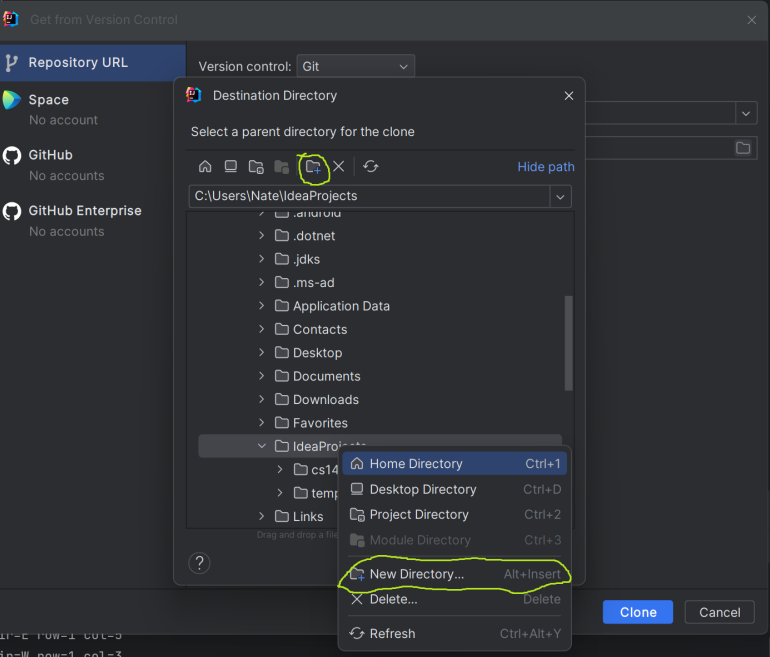Image resolution: width=770 pixels, height=657 pixels.
Task: Open path history dropdown arrow
Action: click(560, 197)
